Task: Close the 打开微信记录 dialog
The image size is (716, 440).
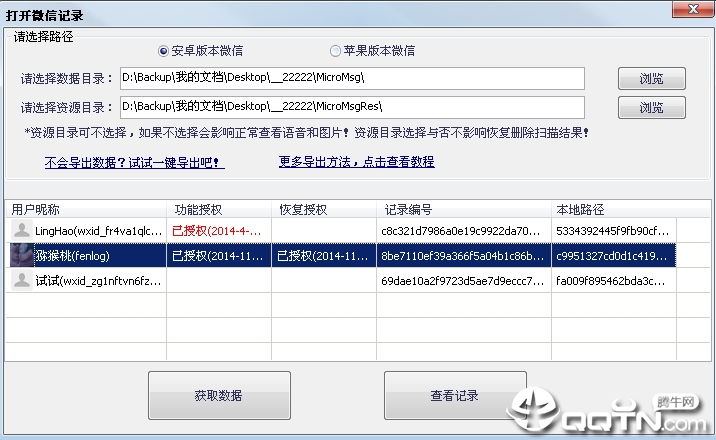Action: [693, 9]
